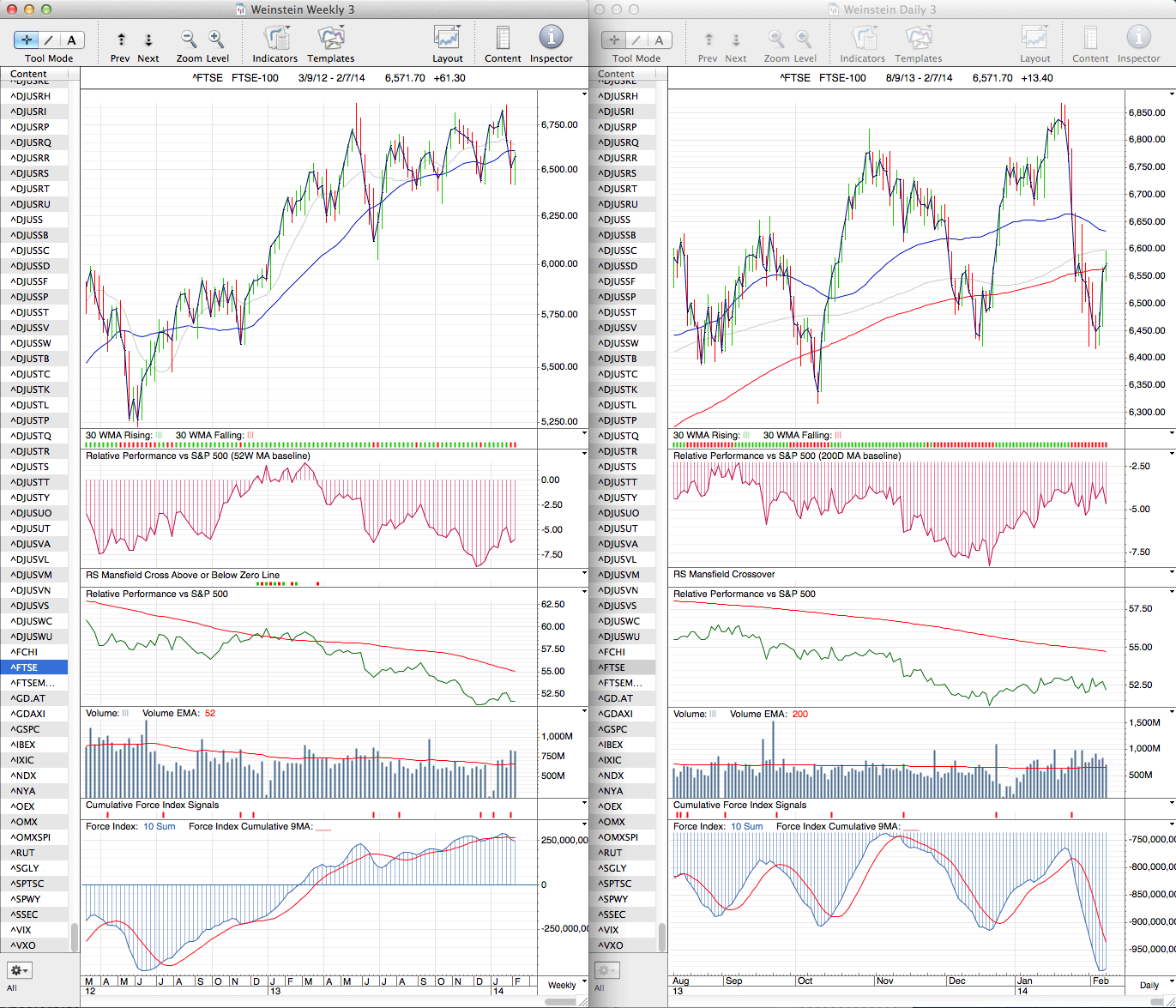The height and width of the screenshot is (1008, 1176).
Task: Zoom in using Weekly window magnifier plus
Action: point(216,39)
